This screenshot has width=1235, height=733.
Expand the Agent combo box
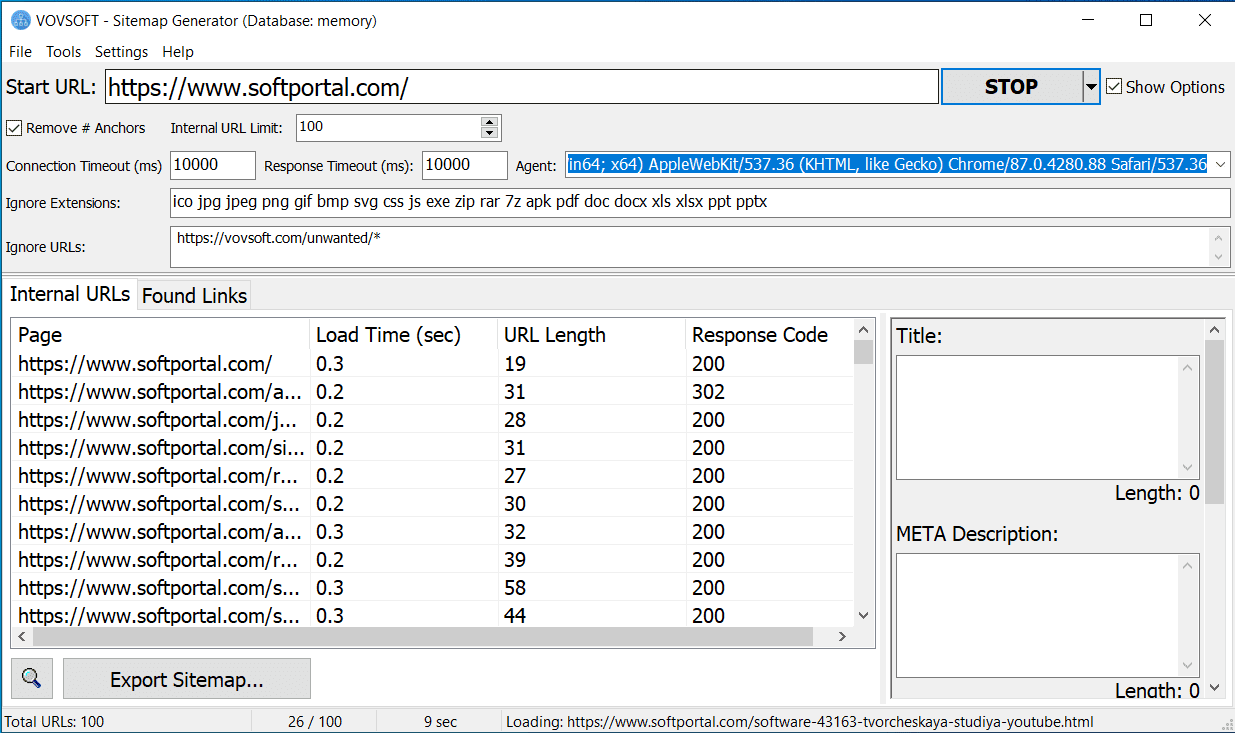[1220, 164]
